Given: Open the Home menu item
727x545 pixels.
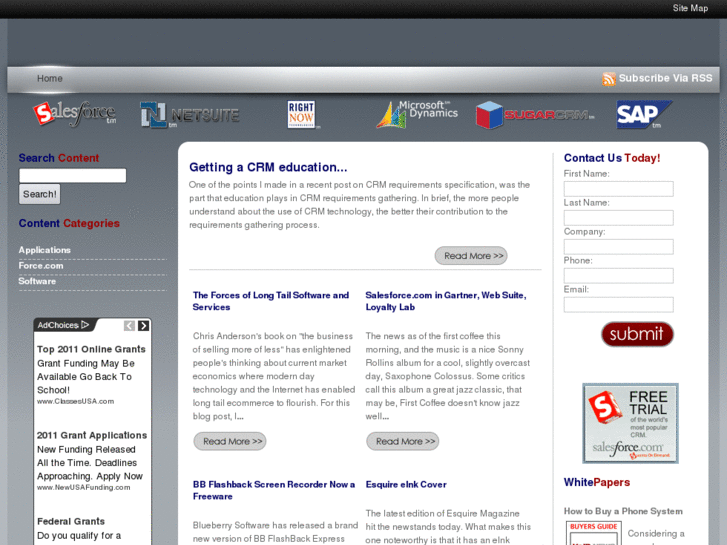Looking at the screenshot, I should pos(50,78).
